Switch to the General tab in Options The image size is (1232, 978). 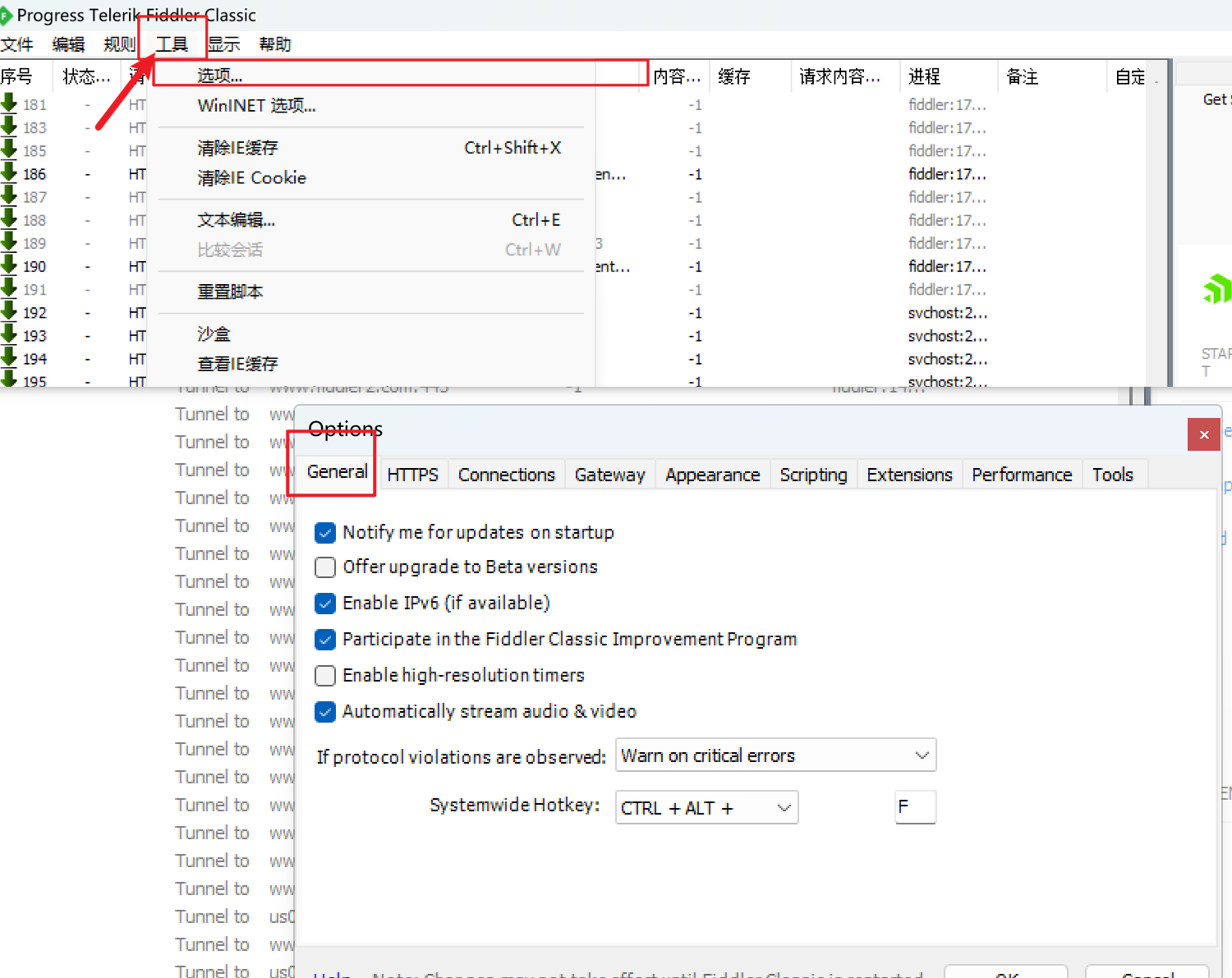point(337,472)
